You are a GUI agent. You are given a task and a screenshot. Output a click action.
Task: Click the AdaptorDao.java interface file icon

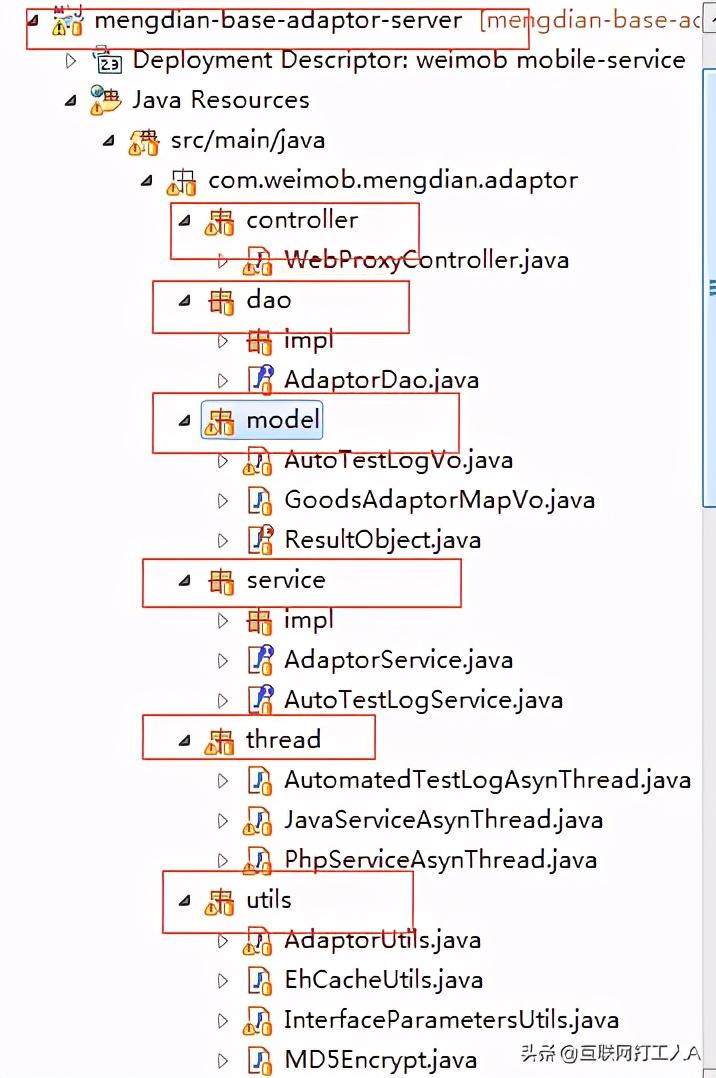pos(259,379)
